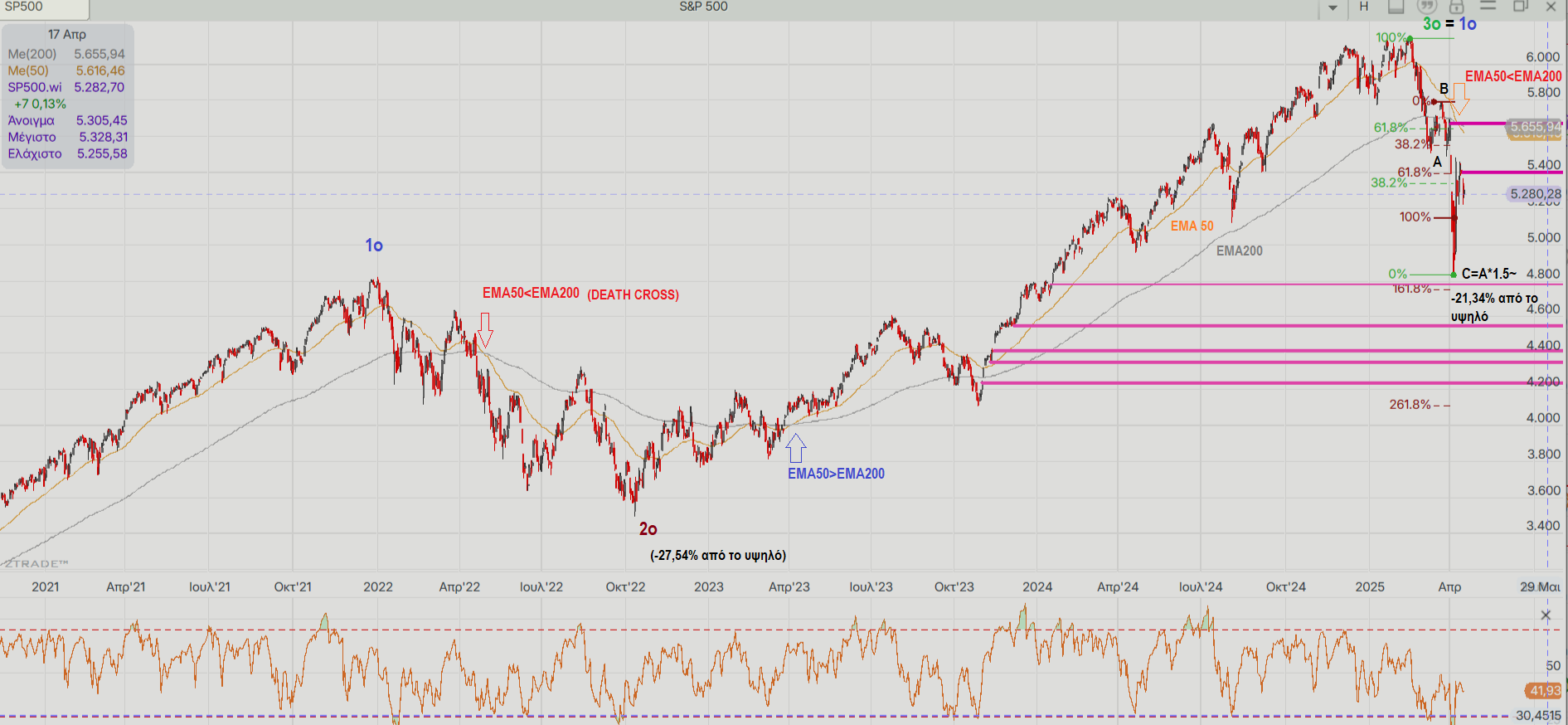Click the current price tag 5.280,28

tap(1535, 193)
